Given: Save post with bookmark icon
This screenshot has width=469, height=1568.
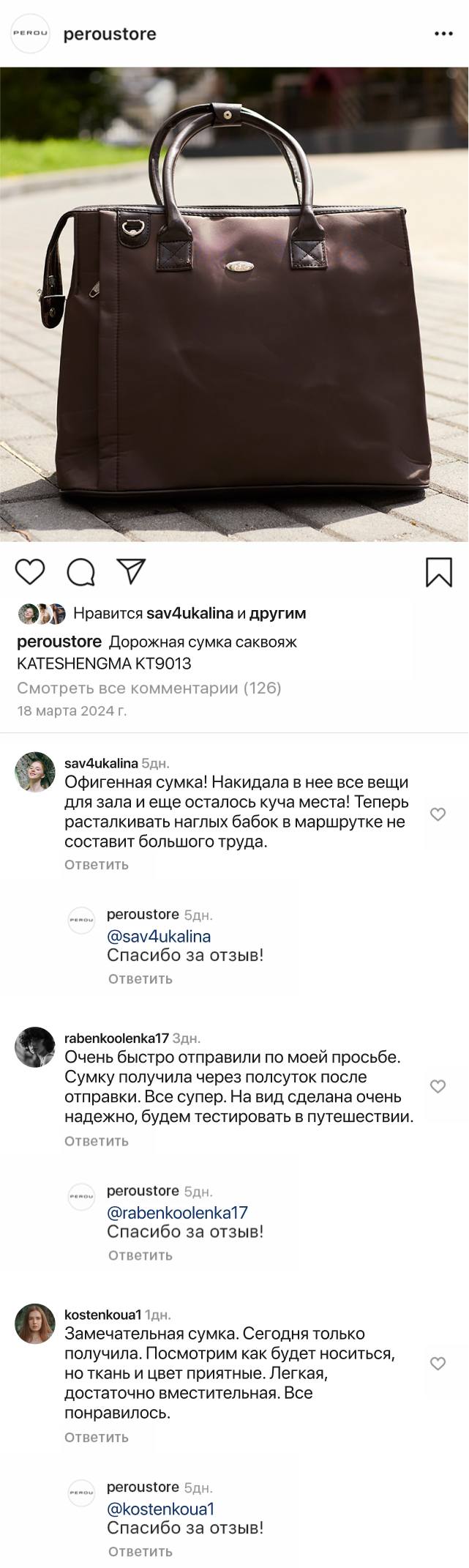Looking at the screenshot, I should (438, 572).
